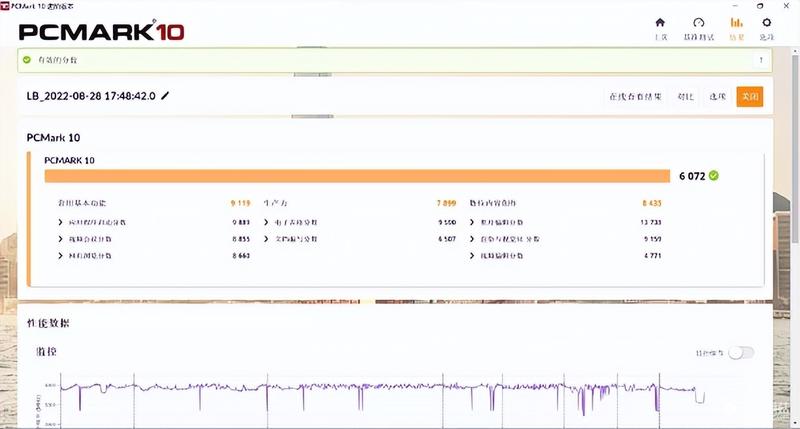Click the orange PCMARK 10 score bar
The image size is (800, 429).
coord(357,176)
